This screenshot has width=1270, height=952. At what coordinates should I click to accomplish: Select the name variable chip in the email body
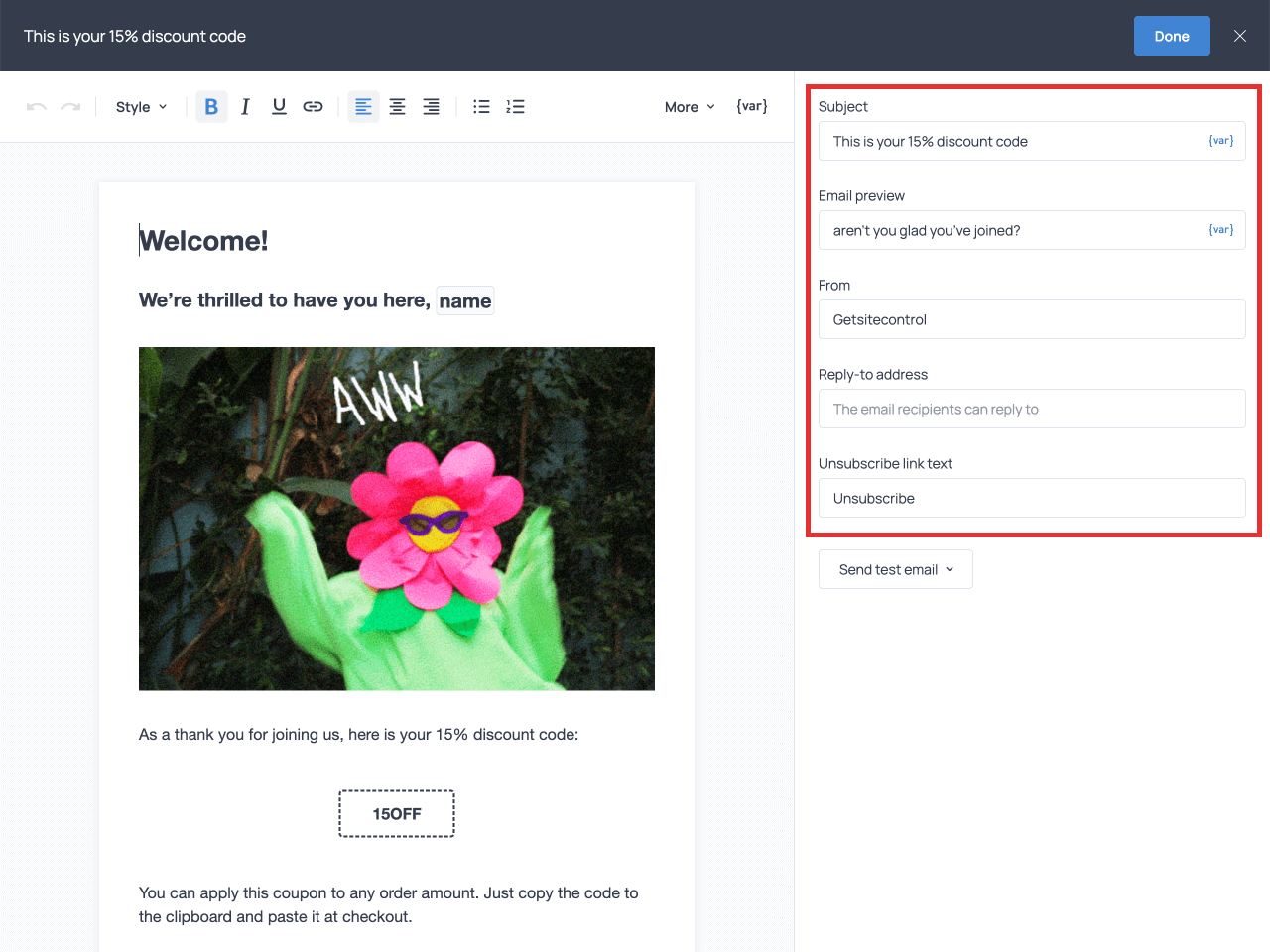point(464,300)
